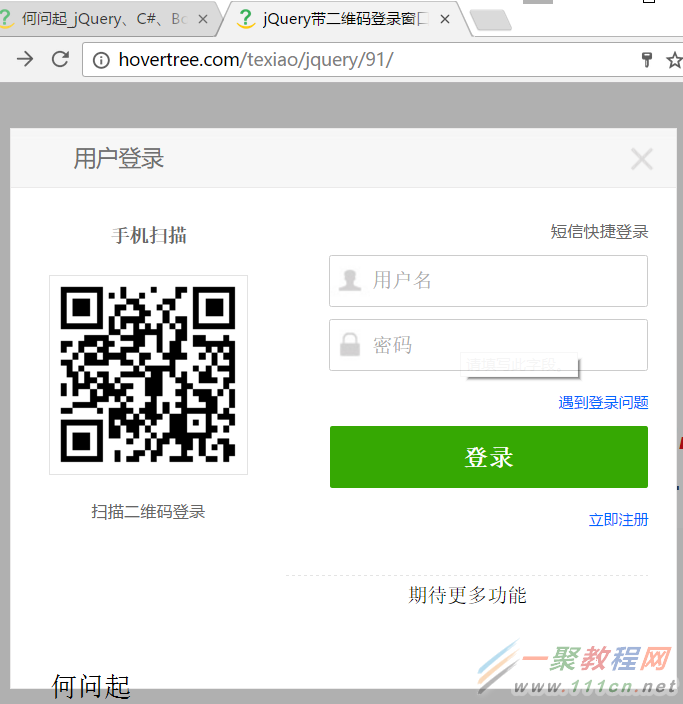Click the user avatar icon in username field
The image size is (683, 704).
point(350,280)
